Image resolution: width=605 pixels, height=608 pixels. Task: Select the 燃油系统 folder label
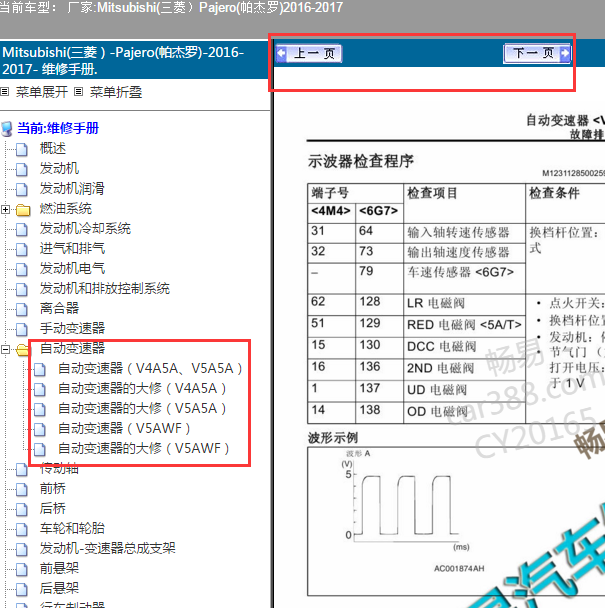[x=66, y=209]
